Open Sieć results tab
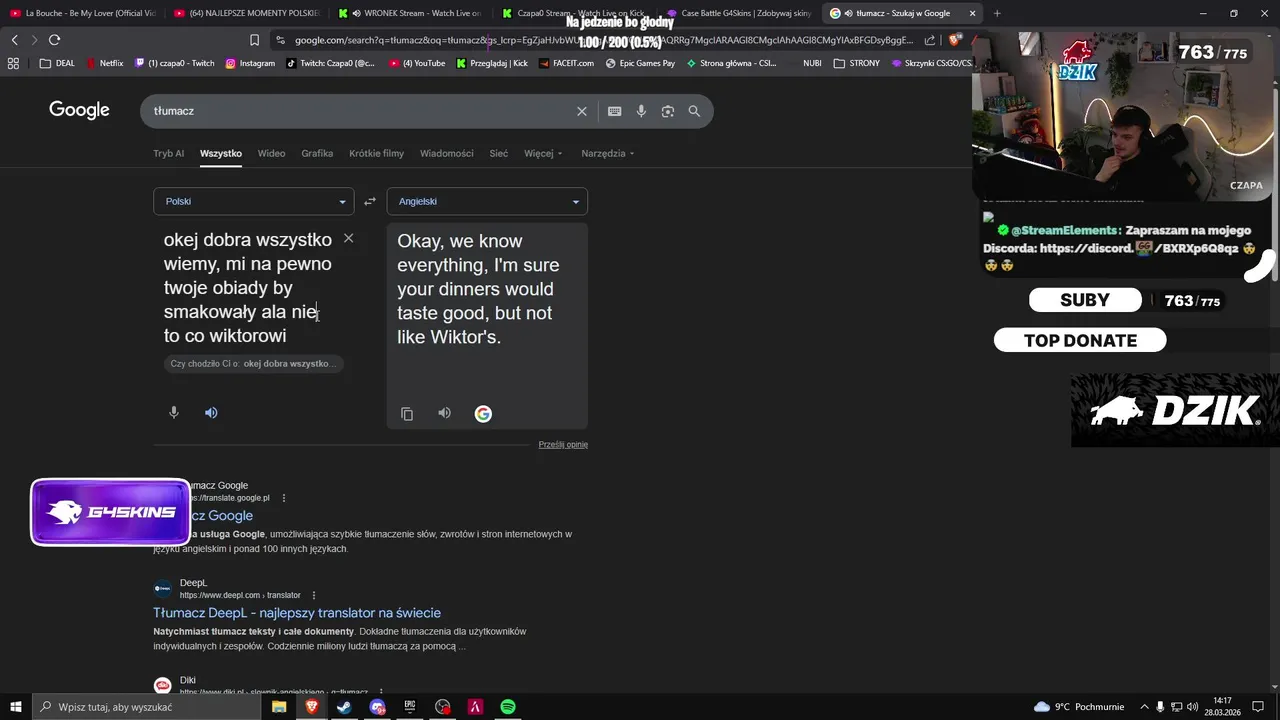The width and height of the screenshot is (1280, 720). 499,153
